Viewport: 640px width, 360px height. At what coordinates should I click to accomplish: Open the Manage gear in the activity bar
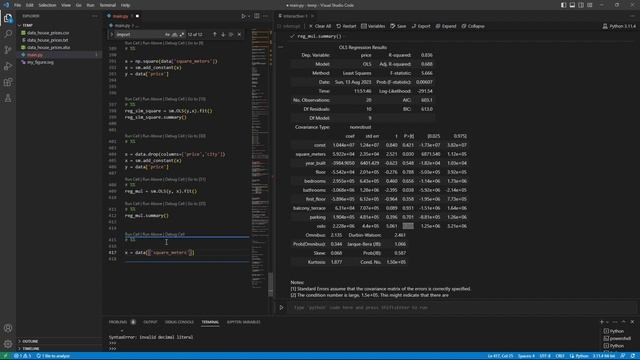(x=8, y=344)
